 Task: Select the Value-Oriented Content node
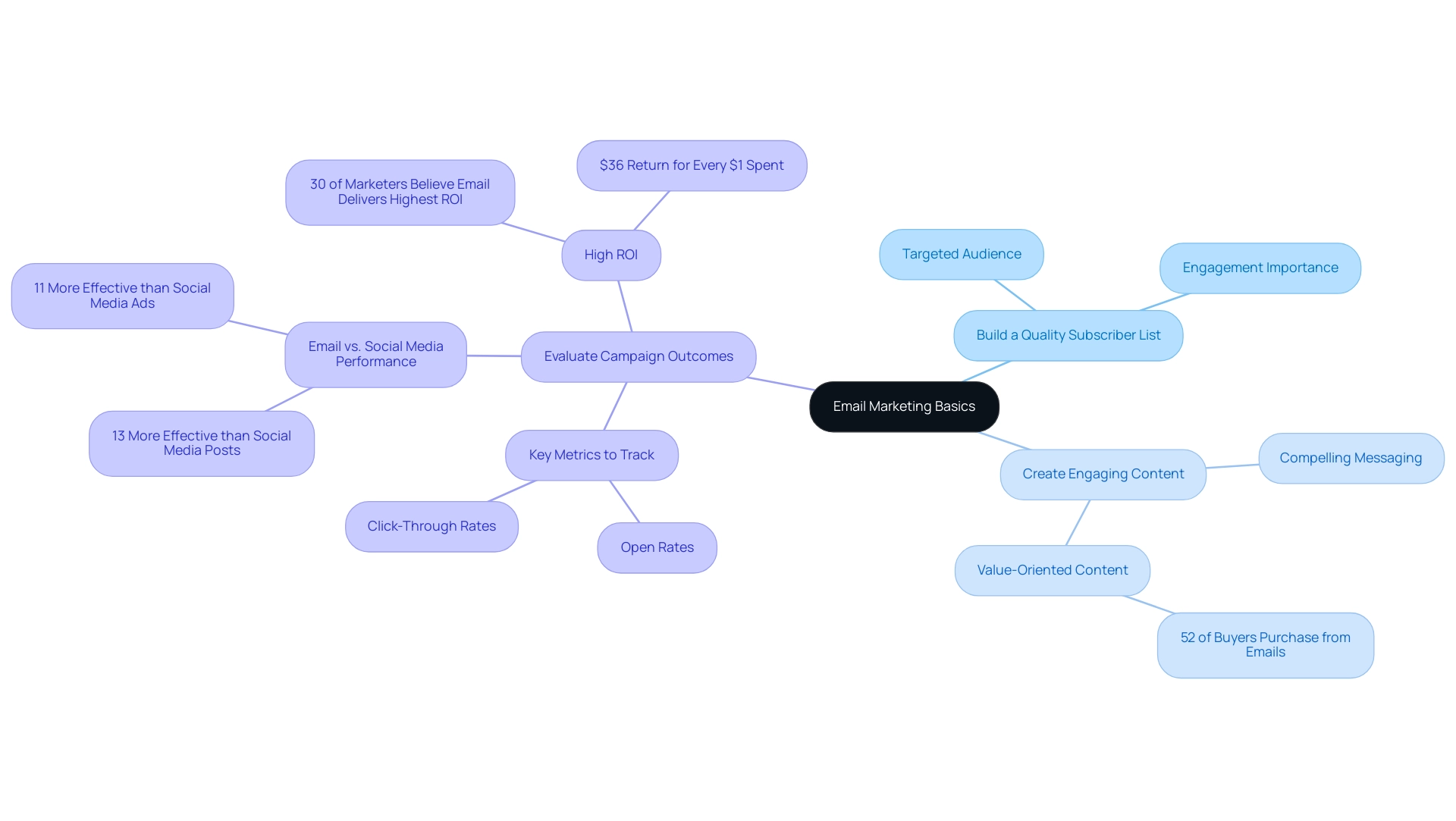pos(1052,569)
